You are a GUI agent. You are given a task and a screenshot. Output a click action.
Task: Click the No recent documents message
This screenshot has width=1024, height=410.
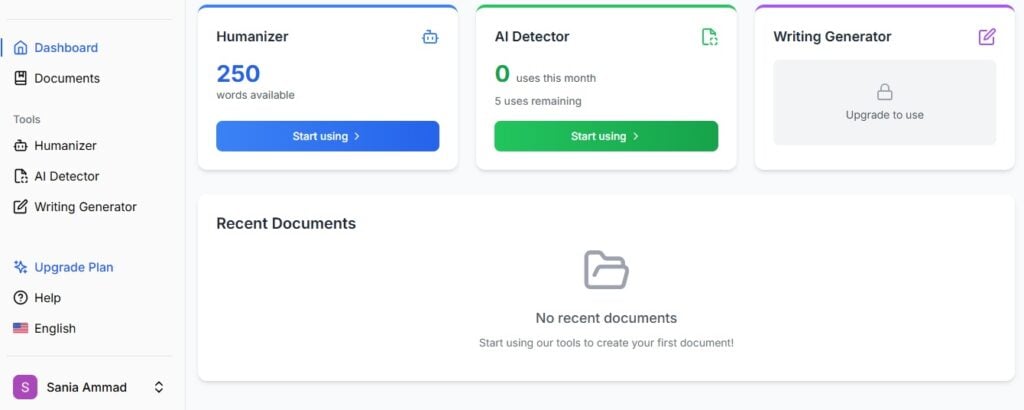coord(606,318)
